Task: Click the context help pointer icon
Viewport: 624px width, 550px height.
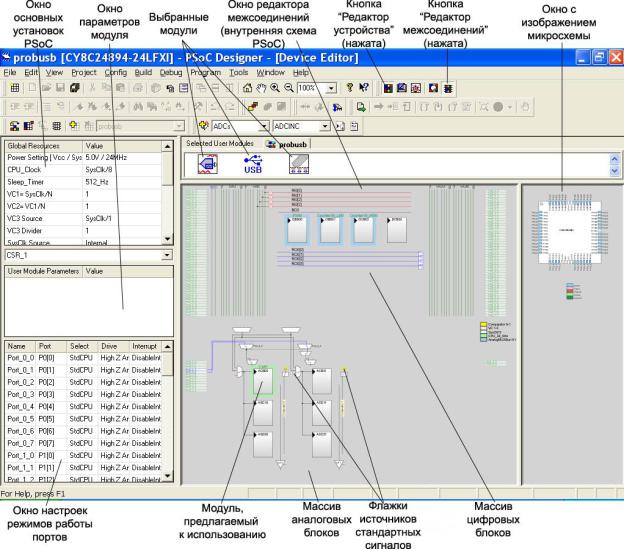Action: point(364,88)
